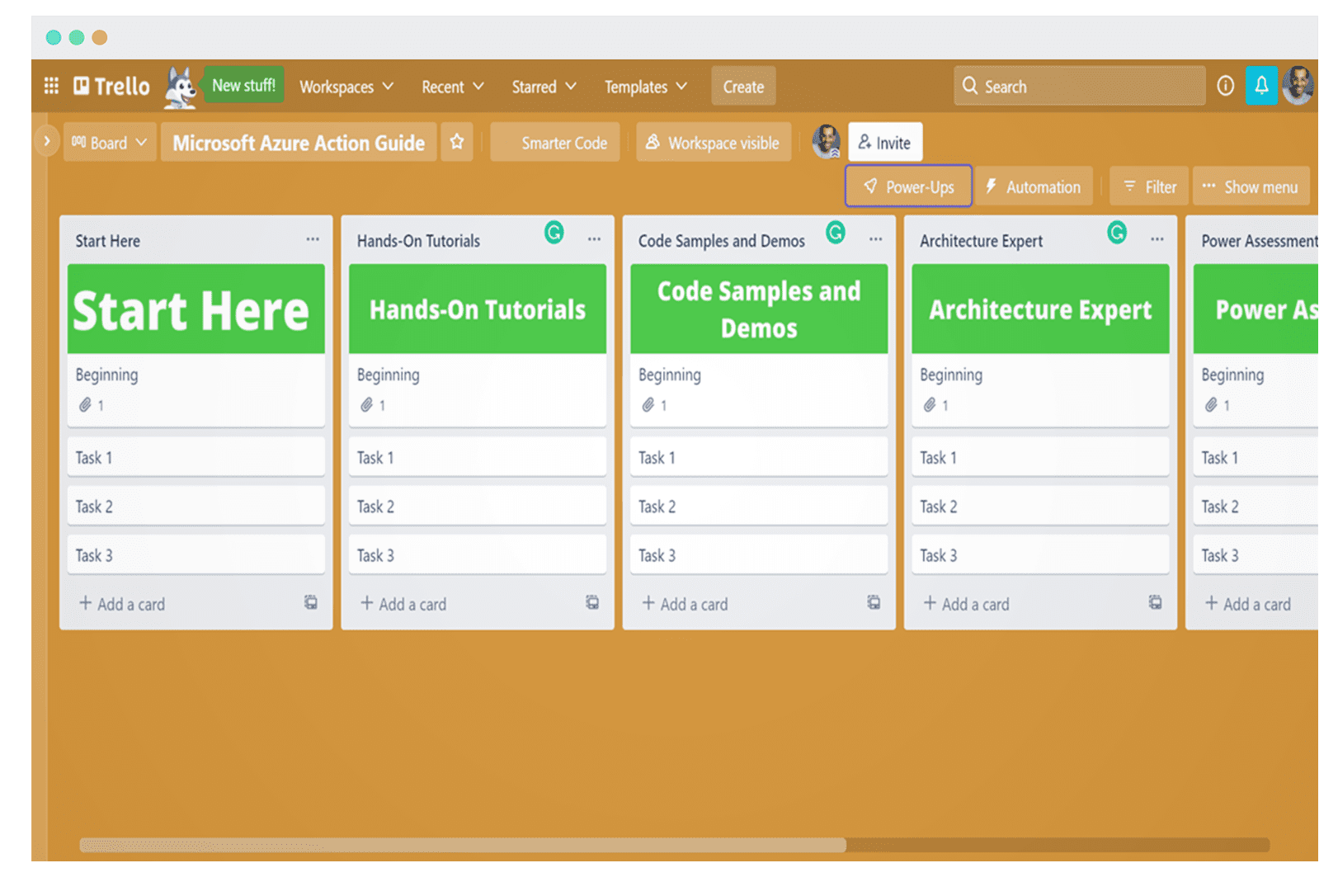This screenshot has height=896, width=1338.
Task: Click the New stuff! badge
Action: pos(243,85)
